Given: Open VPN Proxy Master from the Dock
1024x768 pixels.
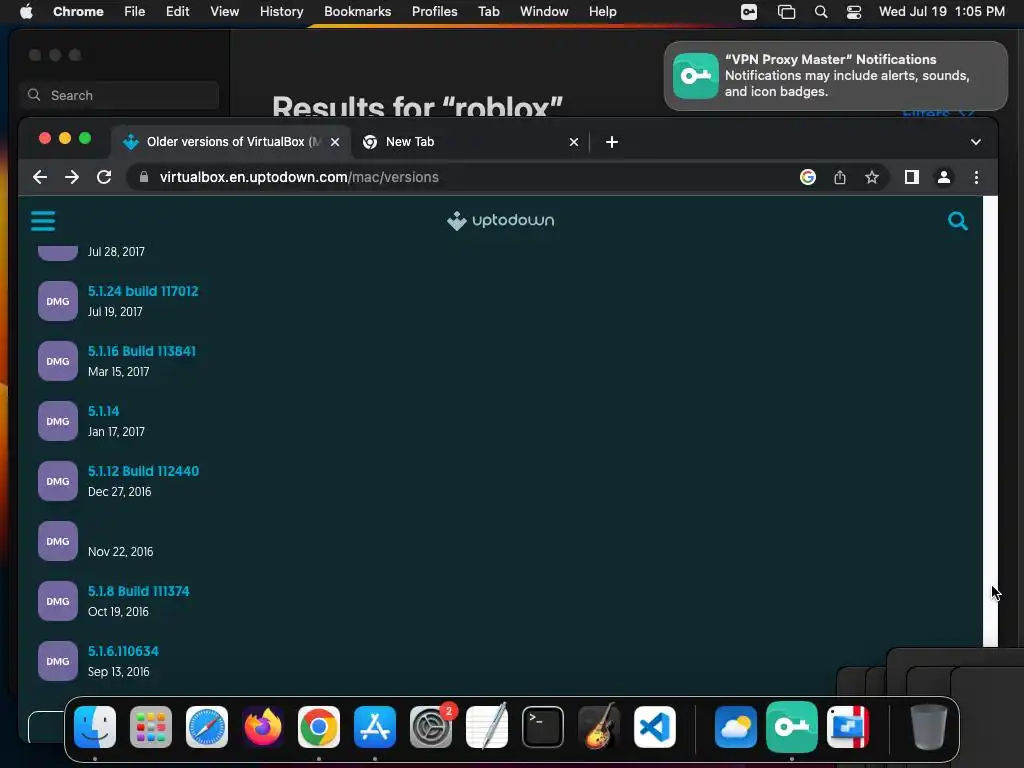Looking at the screenshot, I should click(792, 727).
